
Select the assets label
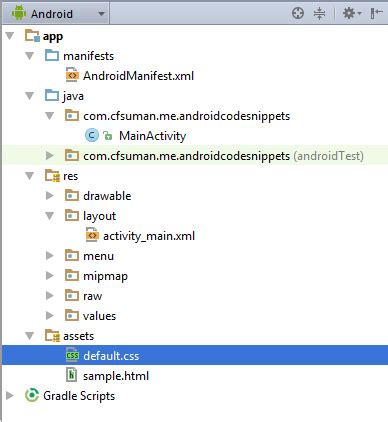pos(79,336)
